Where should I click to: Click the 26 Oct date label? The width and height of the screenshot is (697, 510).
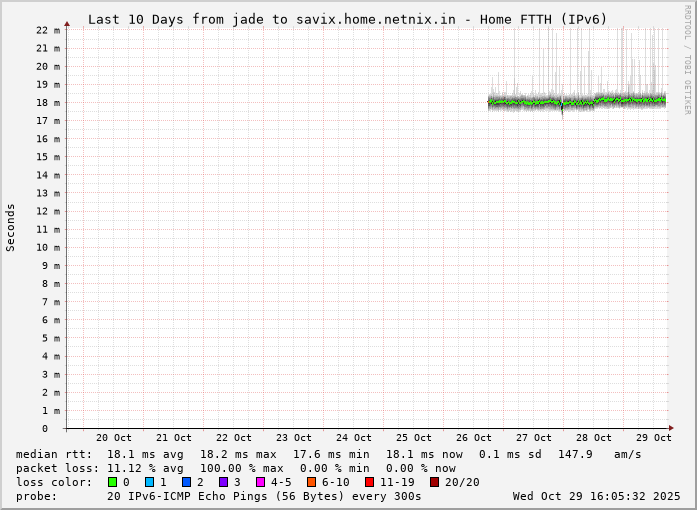pyautogui.click(x=474, y=438)
